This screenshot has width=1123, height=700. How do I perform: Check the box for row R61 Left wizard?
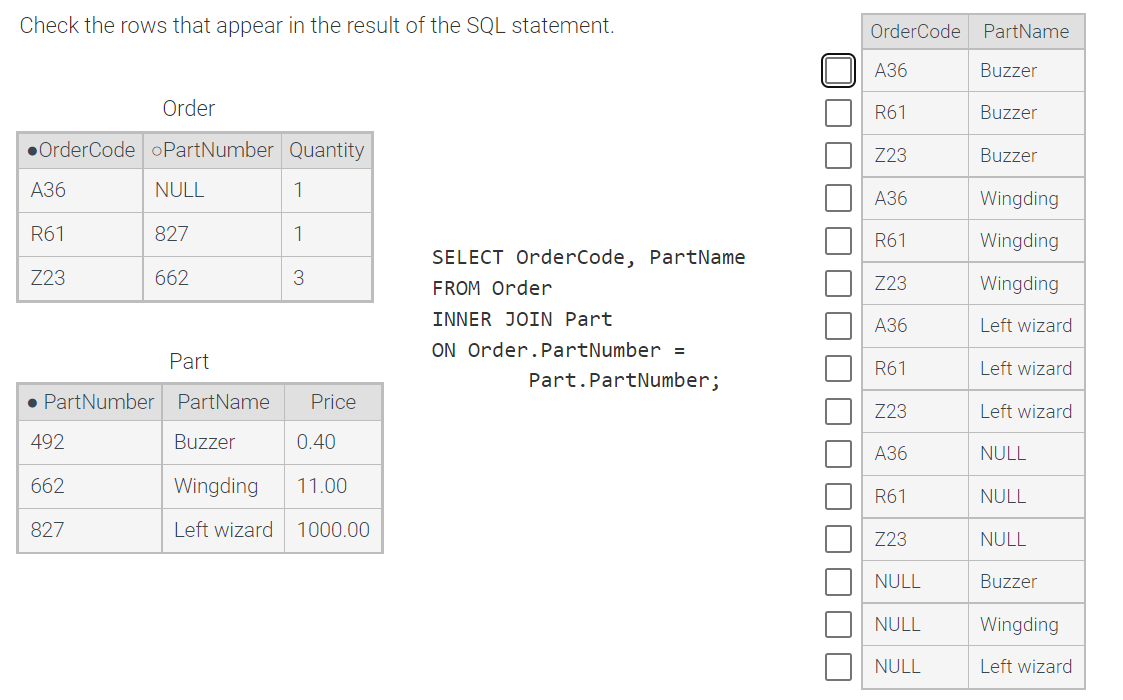click(x=838, y=368)
